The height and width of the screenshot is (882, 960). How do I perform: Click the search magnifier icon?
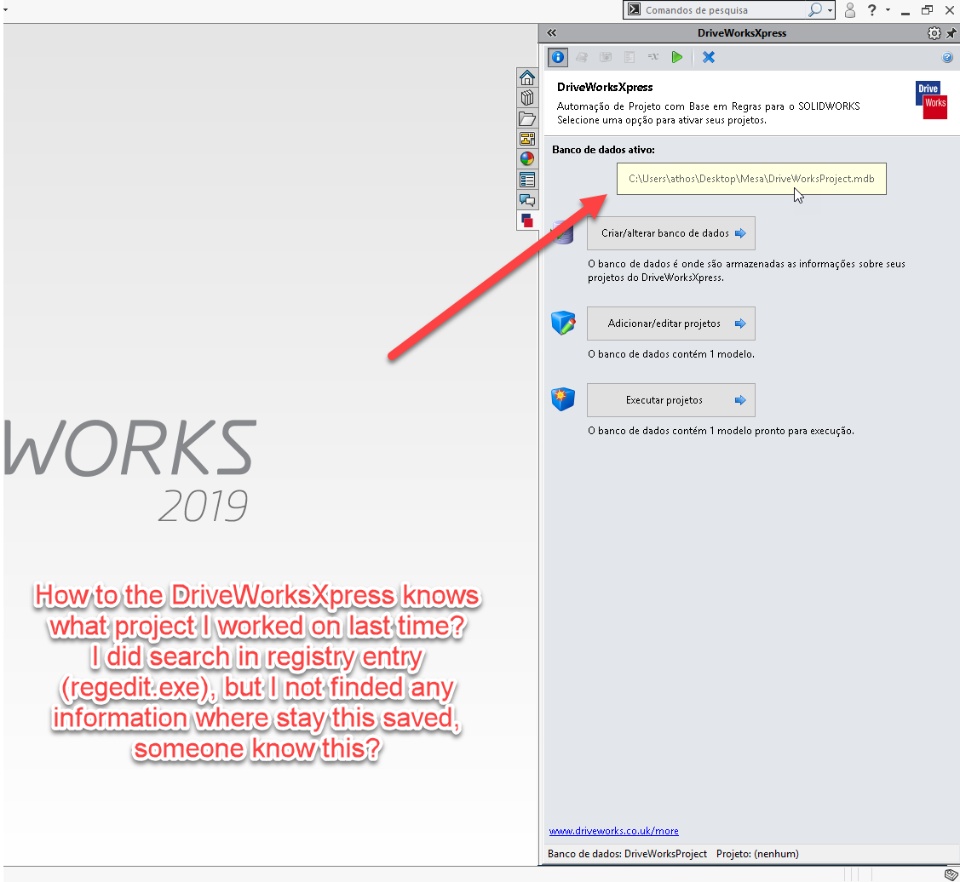(x=815, y=10)
